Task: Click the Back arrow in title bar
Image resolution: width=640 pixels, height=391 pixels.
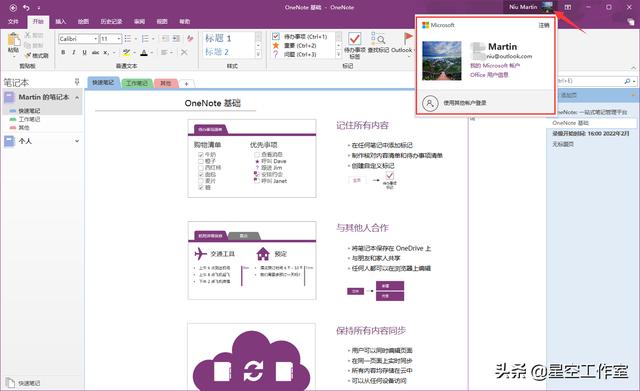Action: 13,7
